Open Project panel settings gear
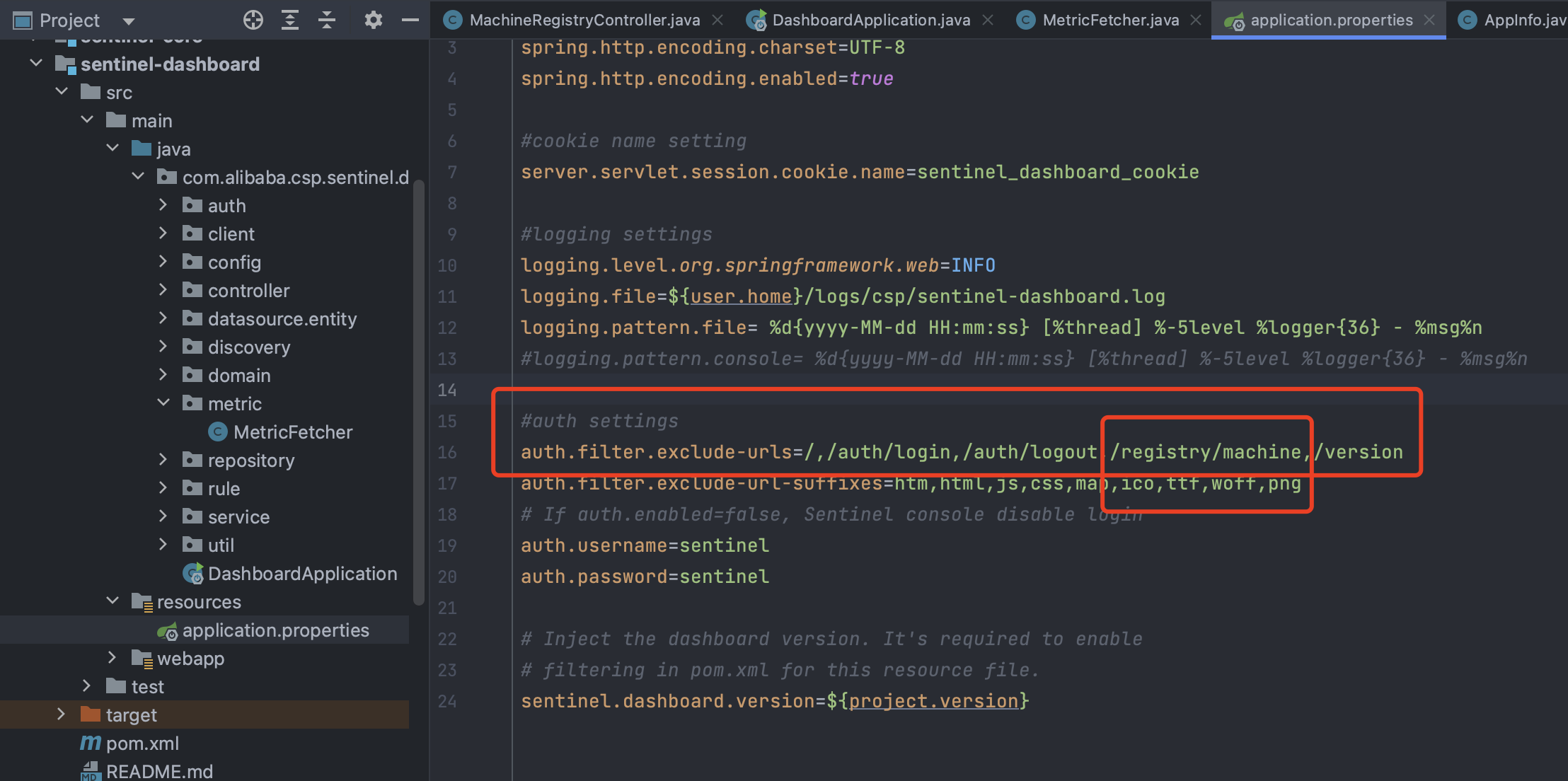This screenshot has height=781, width=1568. (373, 20)
